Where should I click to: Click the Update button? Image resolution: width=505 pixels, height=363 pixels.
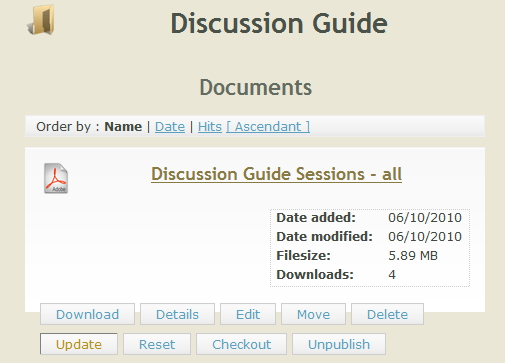click(79, 344)
